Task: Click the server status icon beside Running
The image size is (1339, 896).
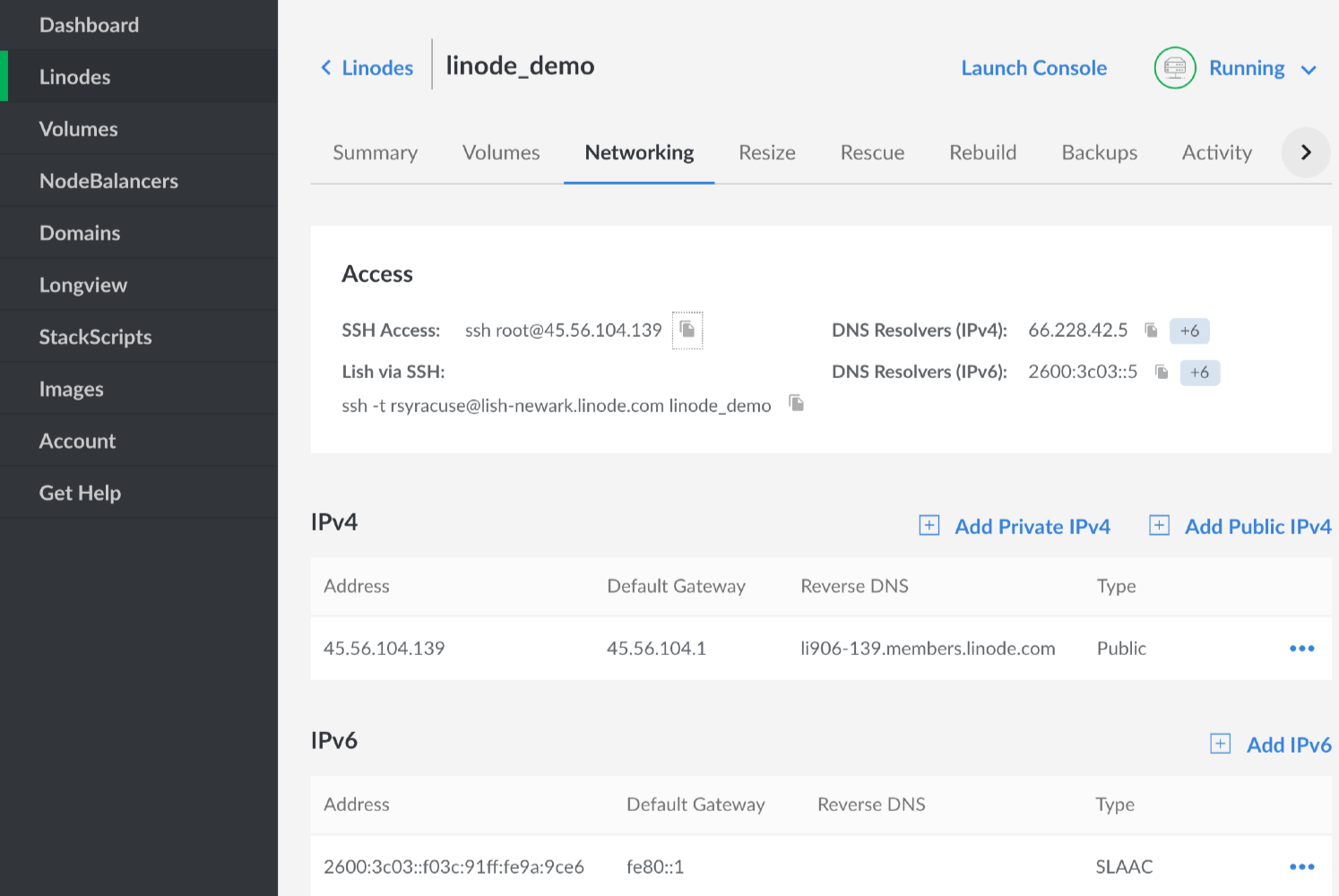Action: [1174, 68]
